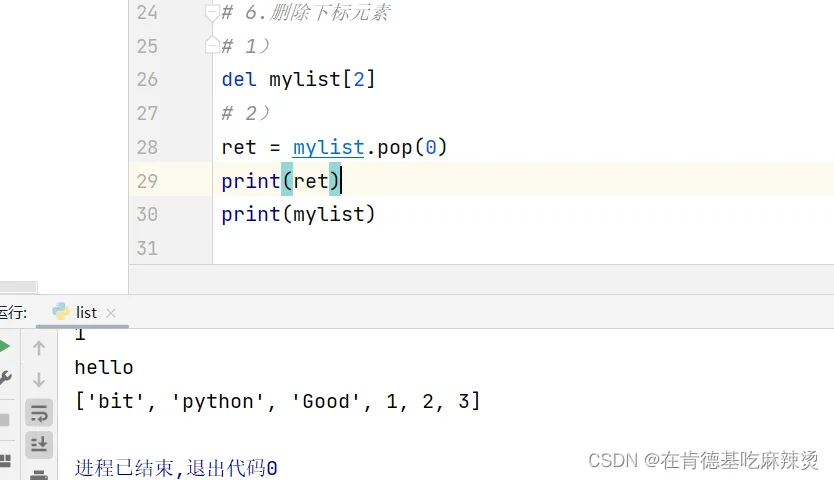This screenshot has width=834, height=480.
Task: Open the wrench settings icon in run panel
Action: [x=5, y=378]
